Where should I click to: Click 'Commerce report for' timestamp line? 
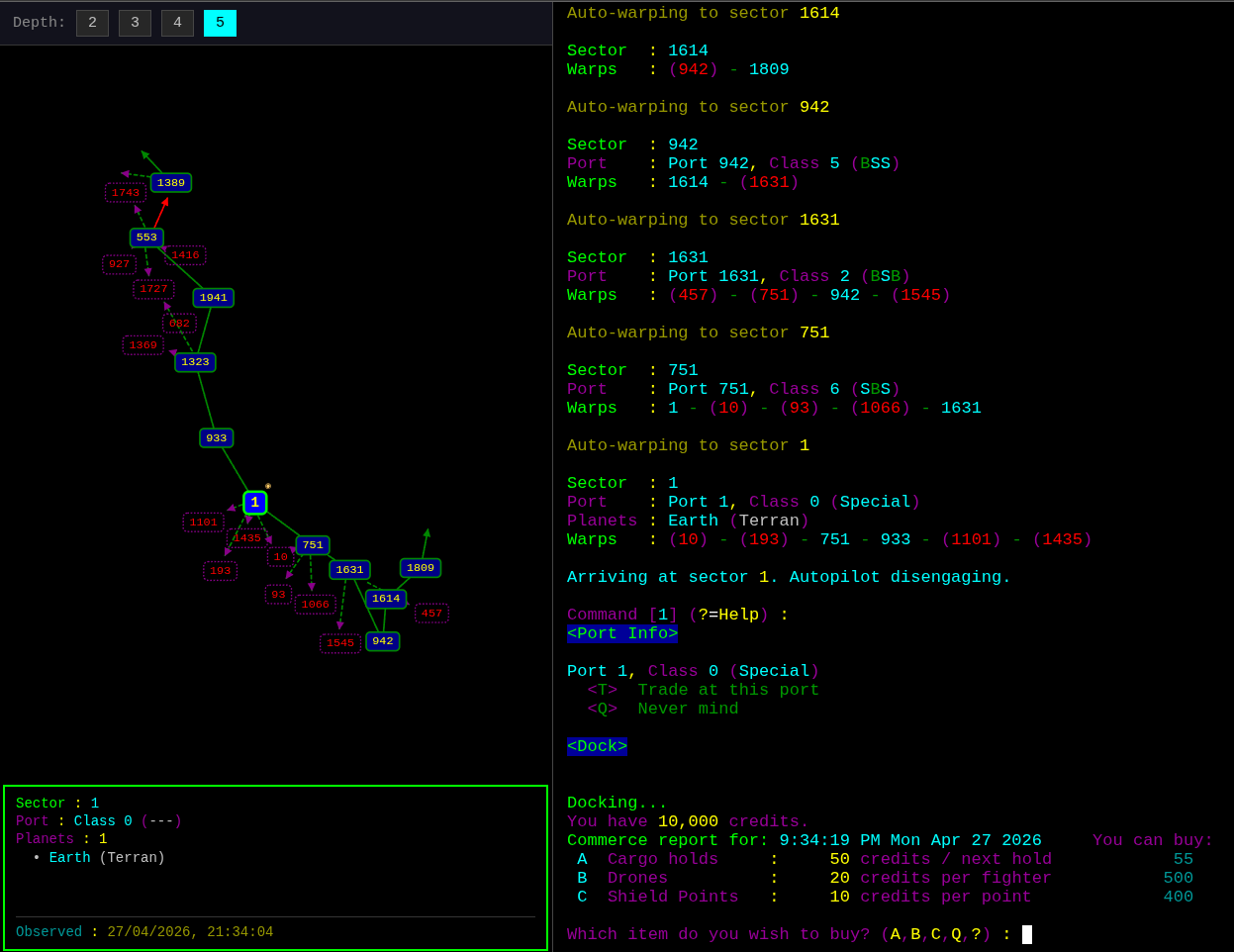tap(805, 841)
